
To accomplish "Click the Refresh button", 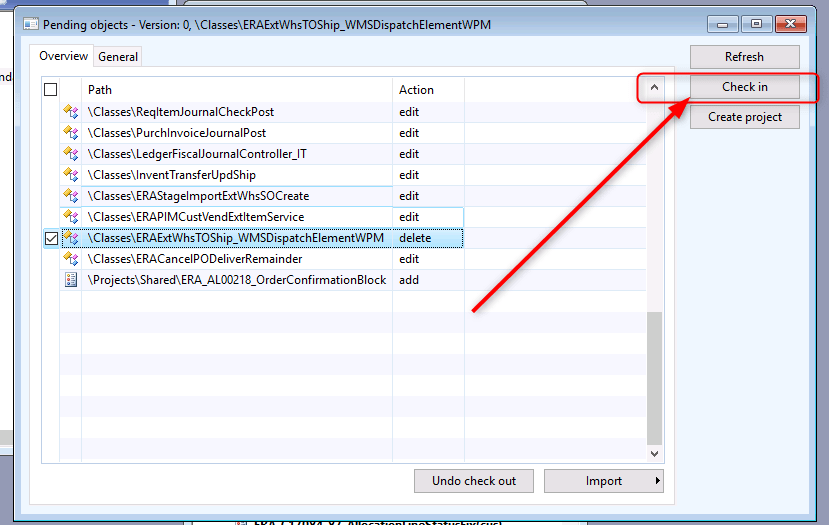I will pos(744,57).
